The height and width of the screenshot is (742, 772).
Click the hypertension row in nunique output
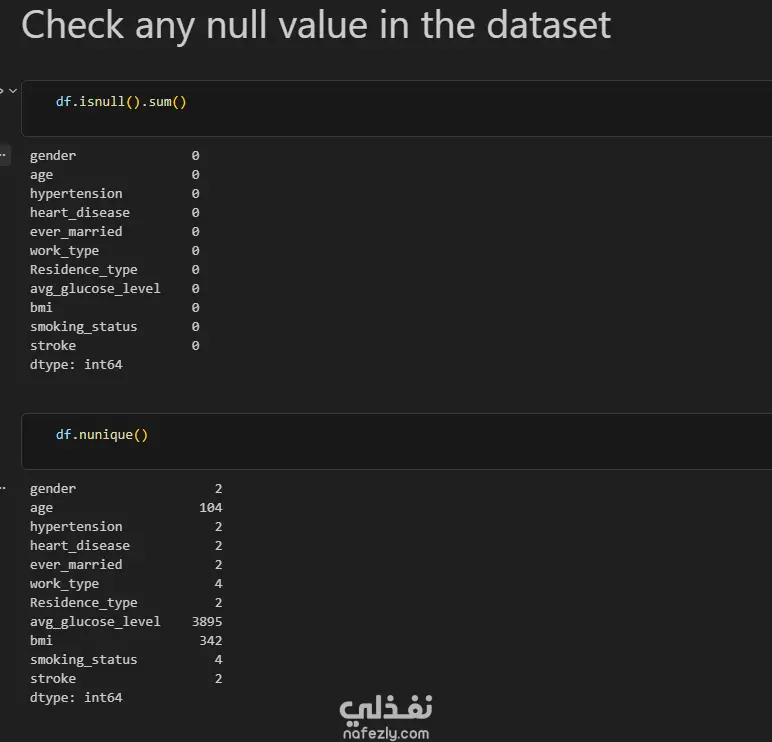pyautogui.click(x=126, y=526)
